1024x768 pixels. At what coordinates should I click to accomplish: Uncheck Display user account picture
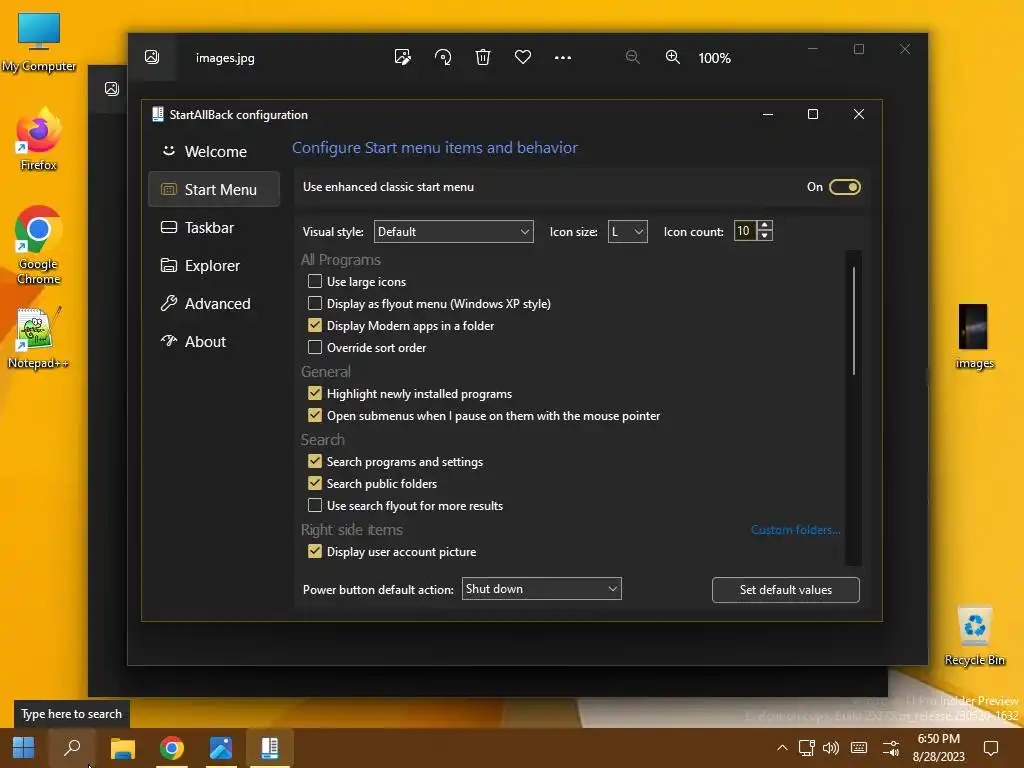pyautogui.click(x=315, y=551)
